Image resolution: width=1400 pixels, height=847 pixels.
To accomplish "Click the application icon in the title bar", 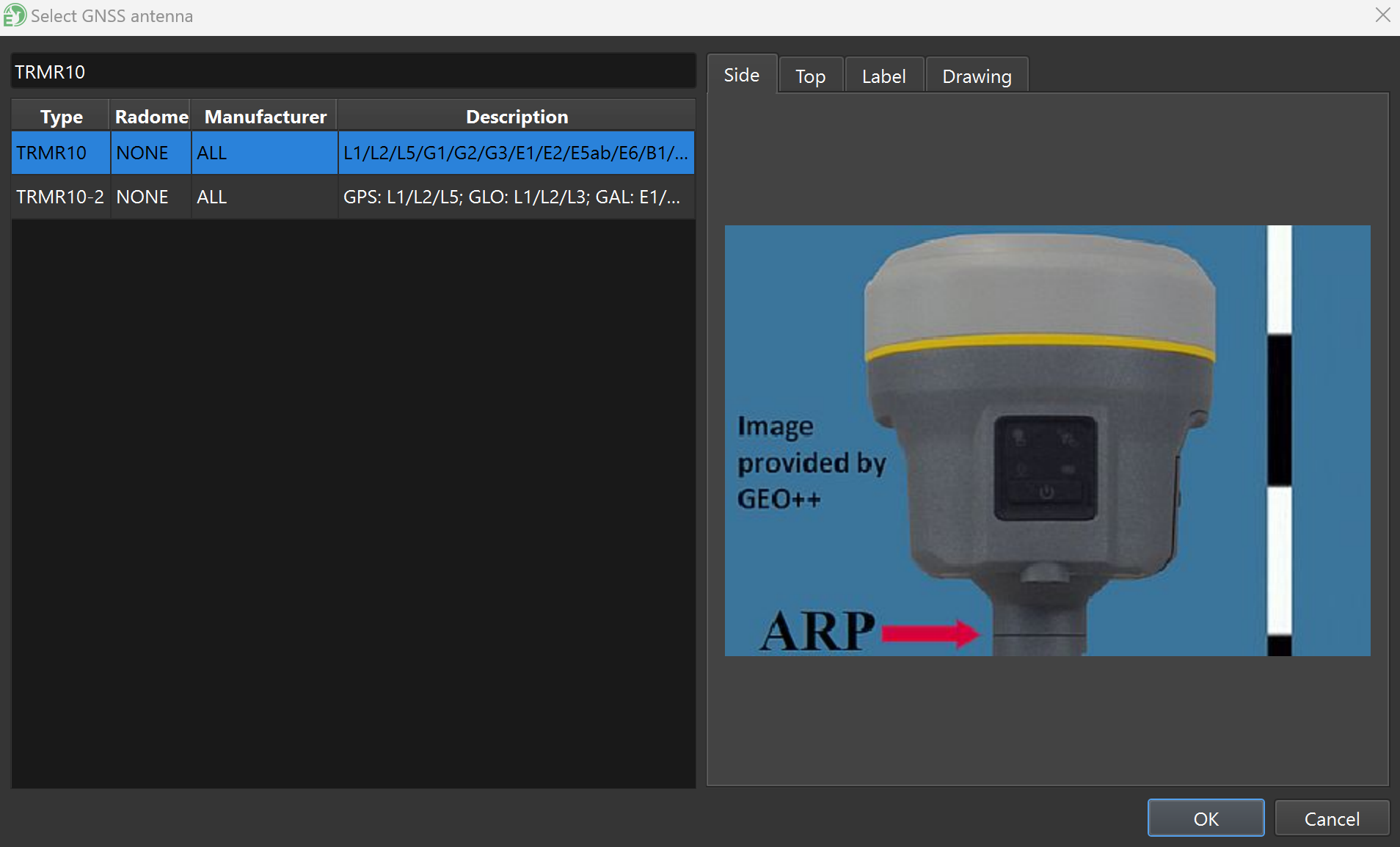I will 14,15.
